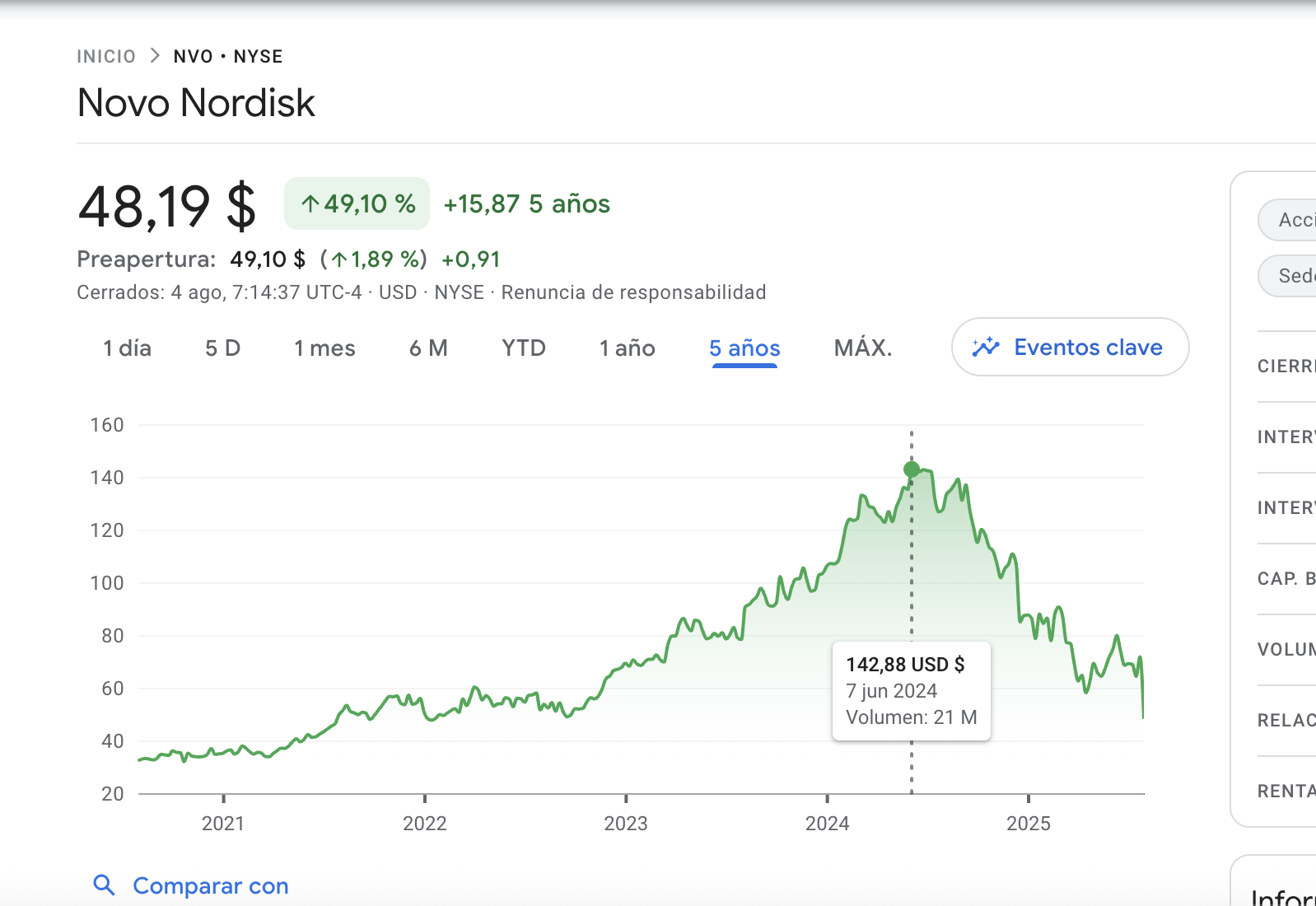Click the Comparar con link
This screenshot has height=906, width=1316.
click(x=211, y=885)
